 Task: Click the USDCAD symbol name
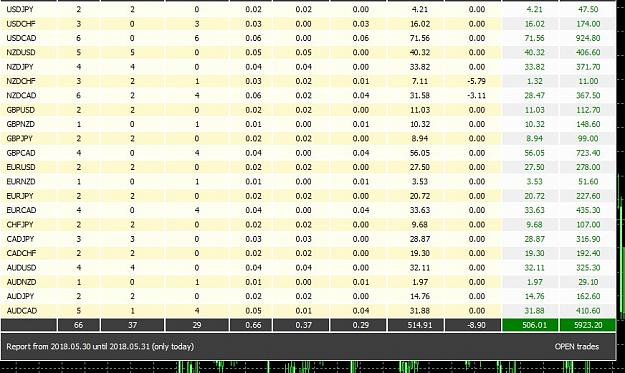click(21, 38)
